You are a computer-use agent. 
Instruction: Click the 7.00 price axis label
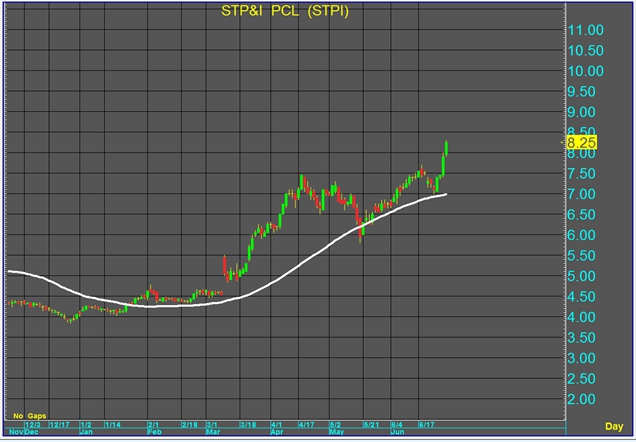[581, 194]
